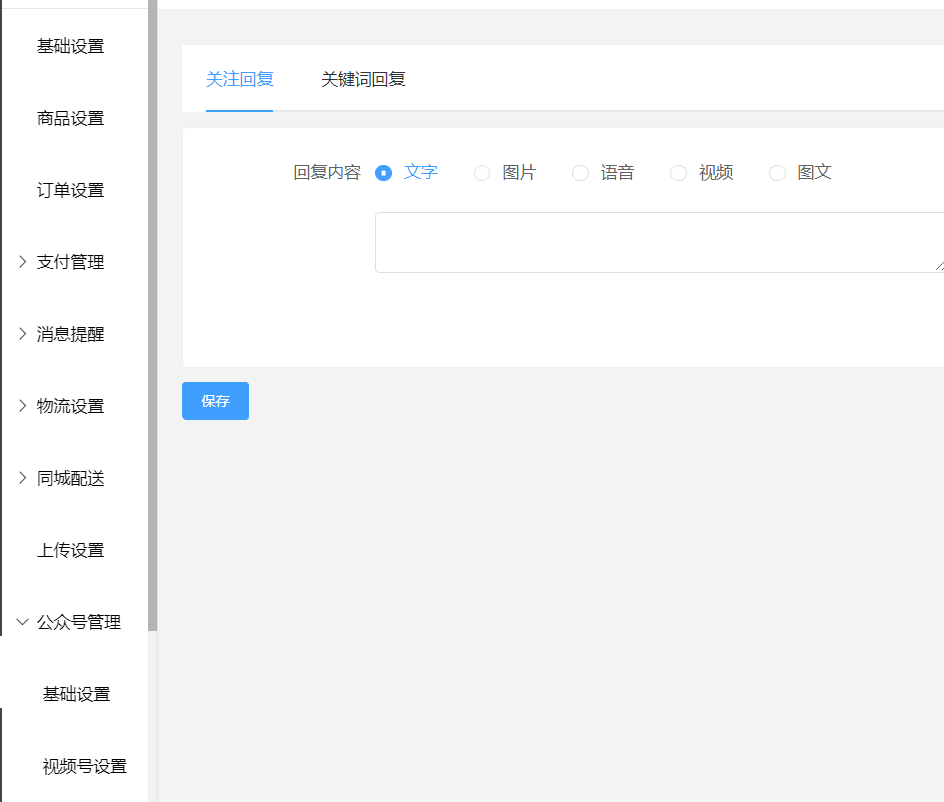Choose 图片 as reply content type
This screenshot has width=944, height=802.
coord(482,173)
